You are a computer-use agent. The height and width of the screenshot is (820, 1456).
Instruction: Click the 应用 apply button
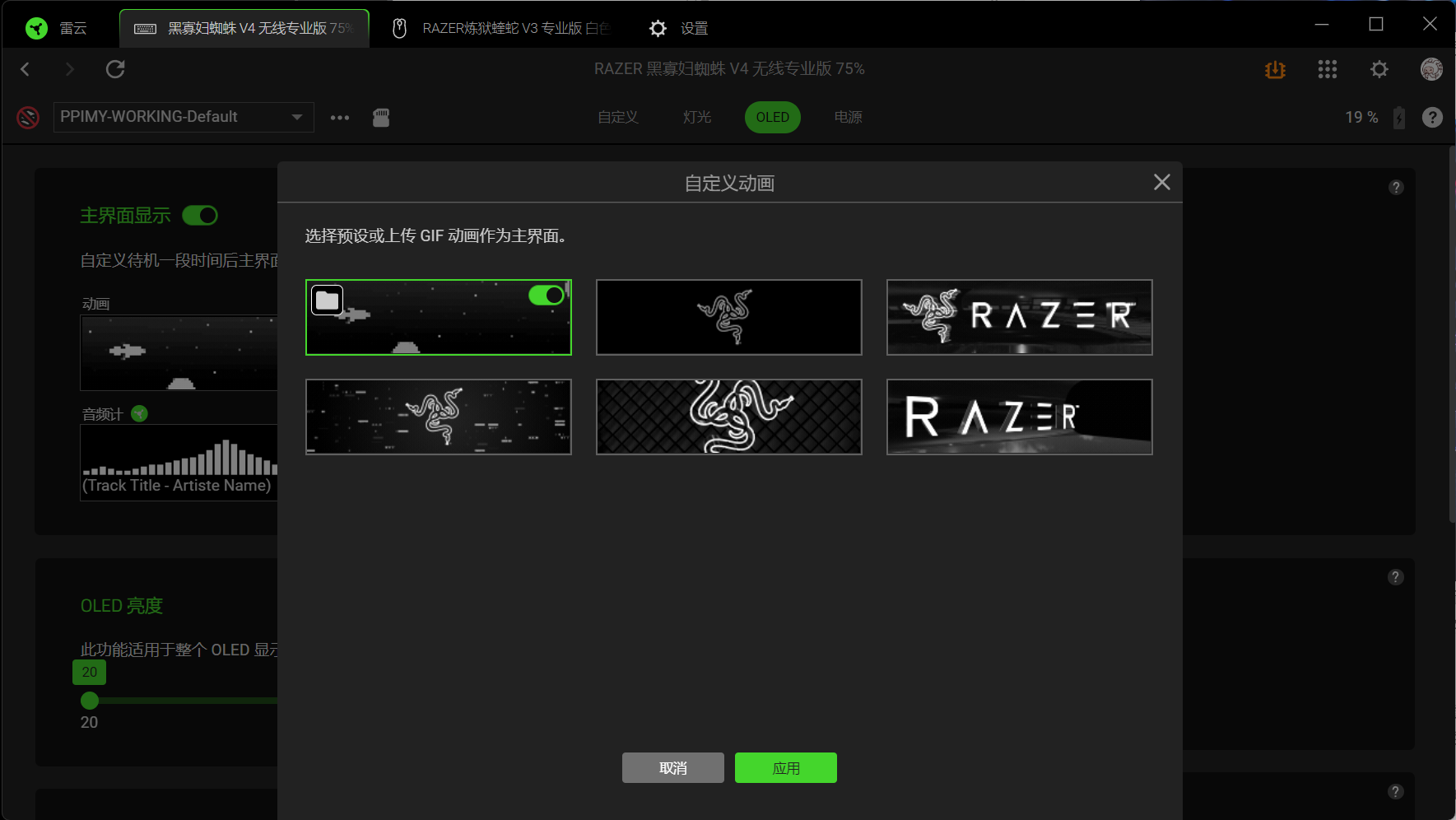pos(786,768)
